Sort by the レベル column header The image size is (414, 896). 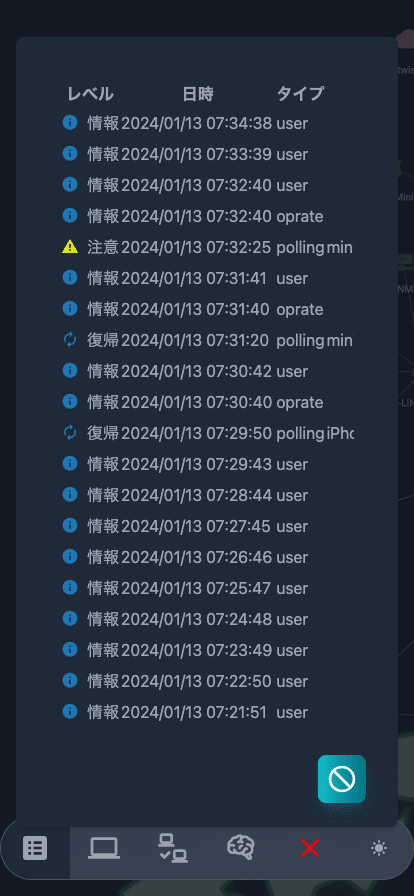pyautogui.click(x=90, y=94)
